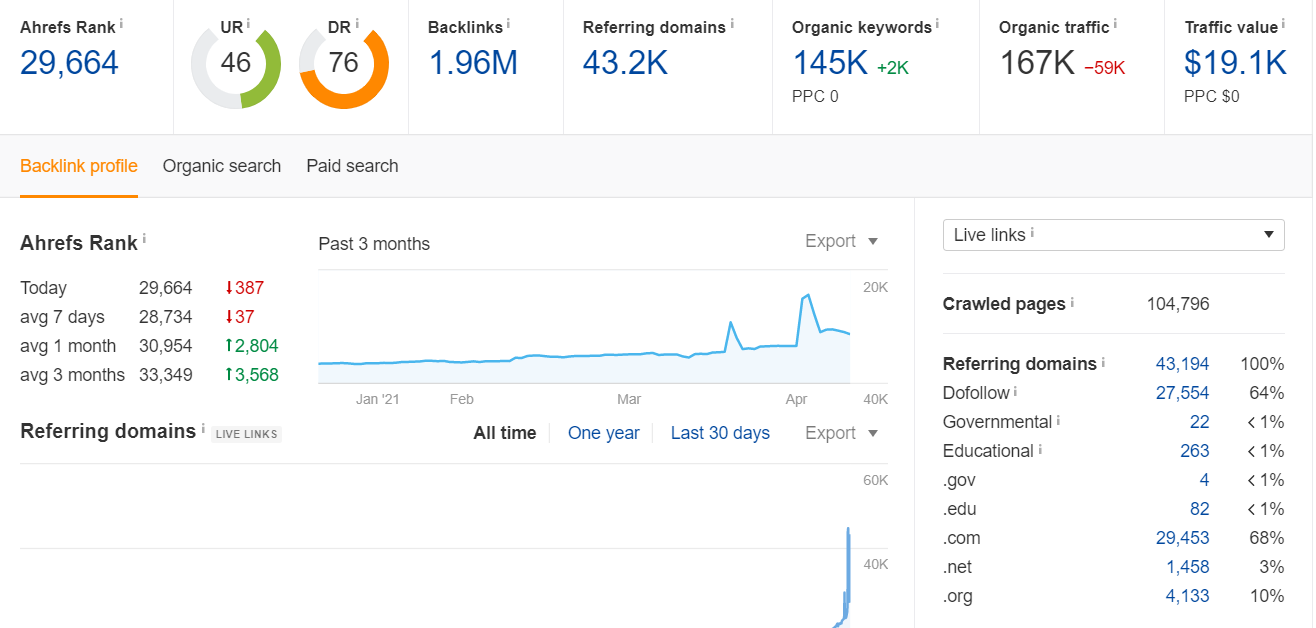Open the 1.96M backlinks count link
Screen dimensions: 1316x628
point(473,63)
